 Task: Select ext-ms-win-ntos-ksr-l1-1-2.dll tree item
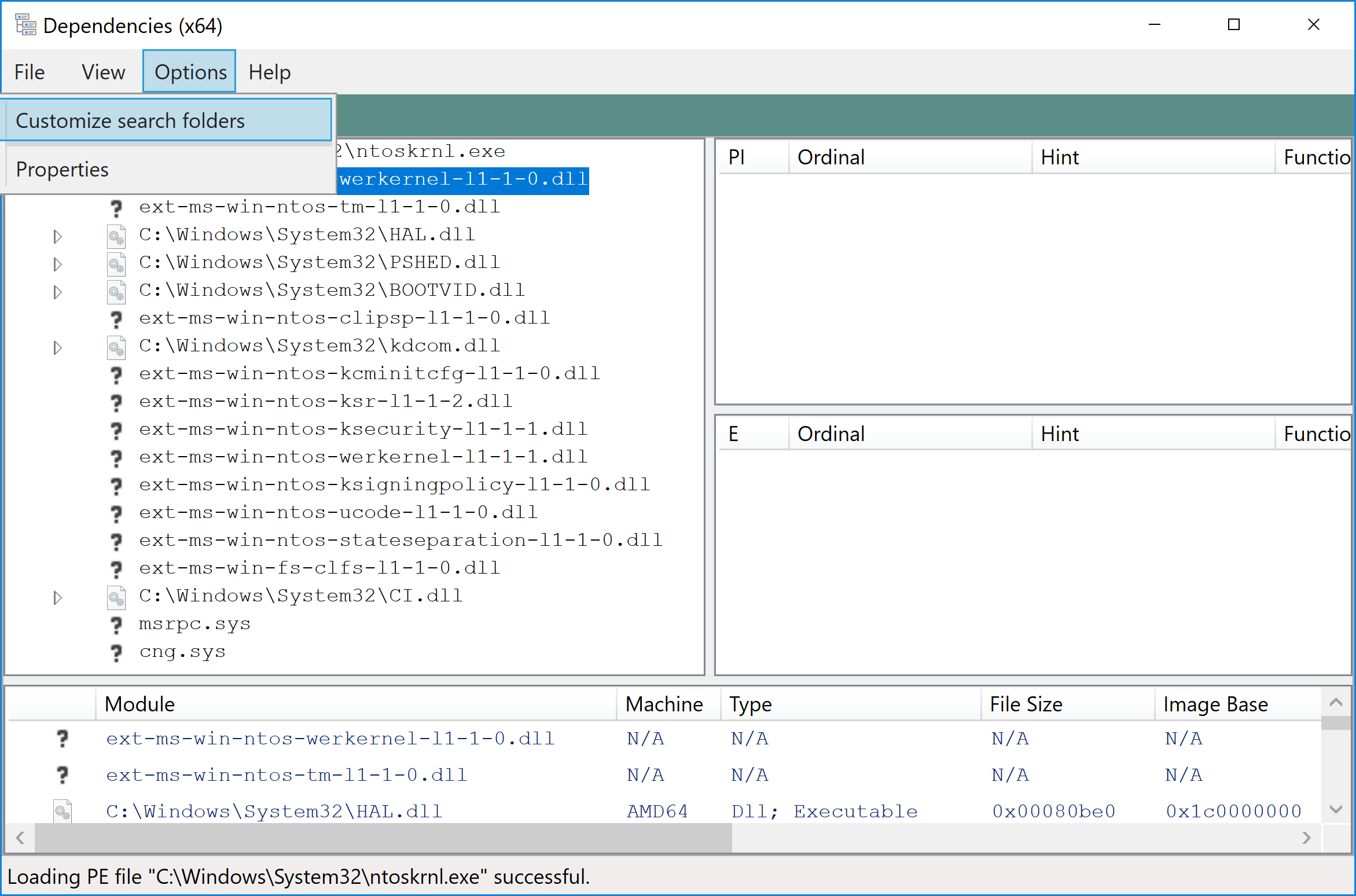tap(325, 401)
